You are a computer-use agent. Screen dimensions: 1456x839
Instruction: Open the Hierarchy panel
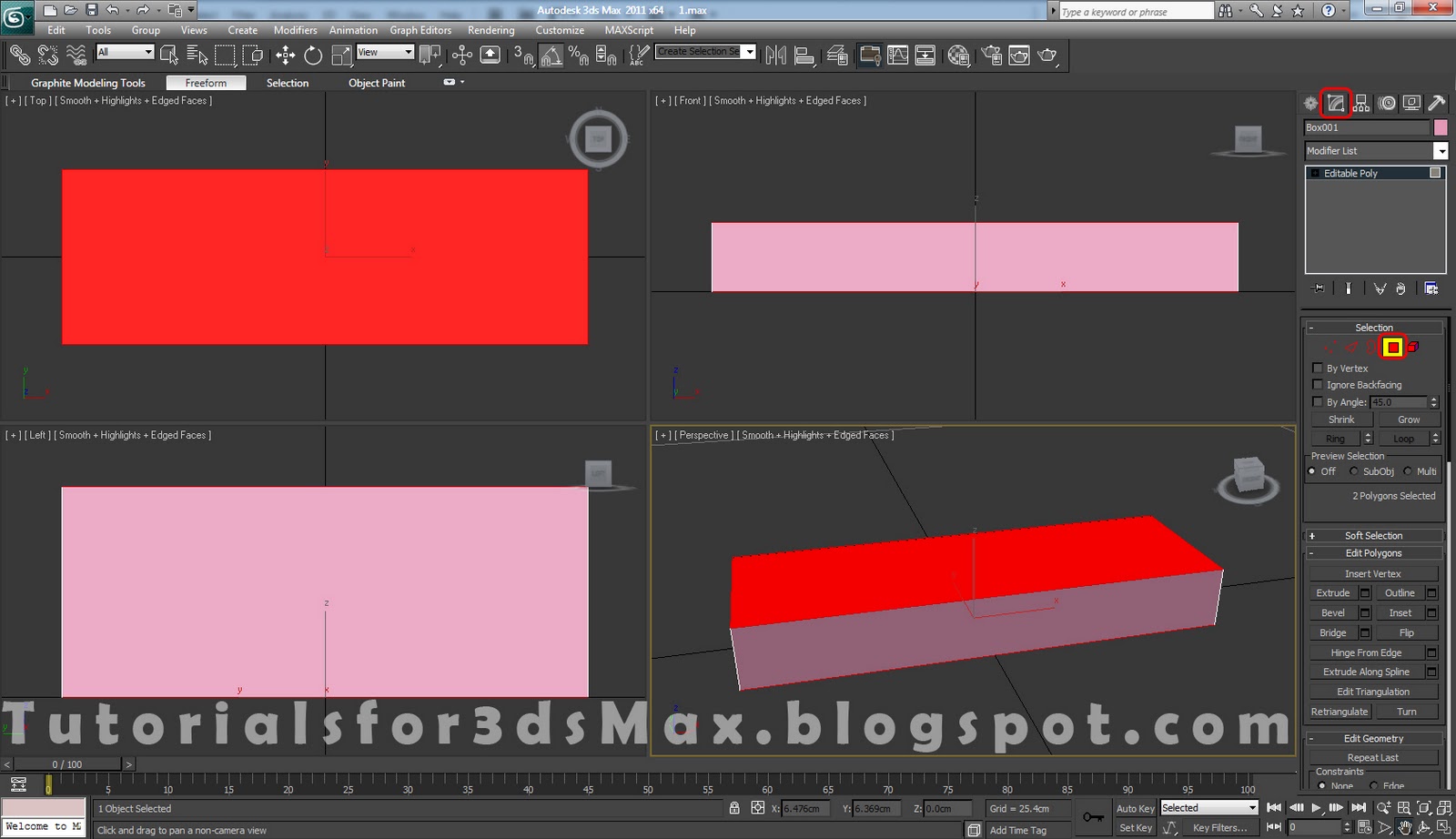click(x=1360, y=103)
